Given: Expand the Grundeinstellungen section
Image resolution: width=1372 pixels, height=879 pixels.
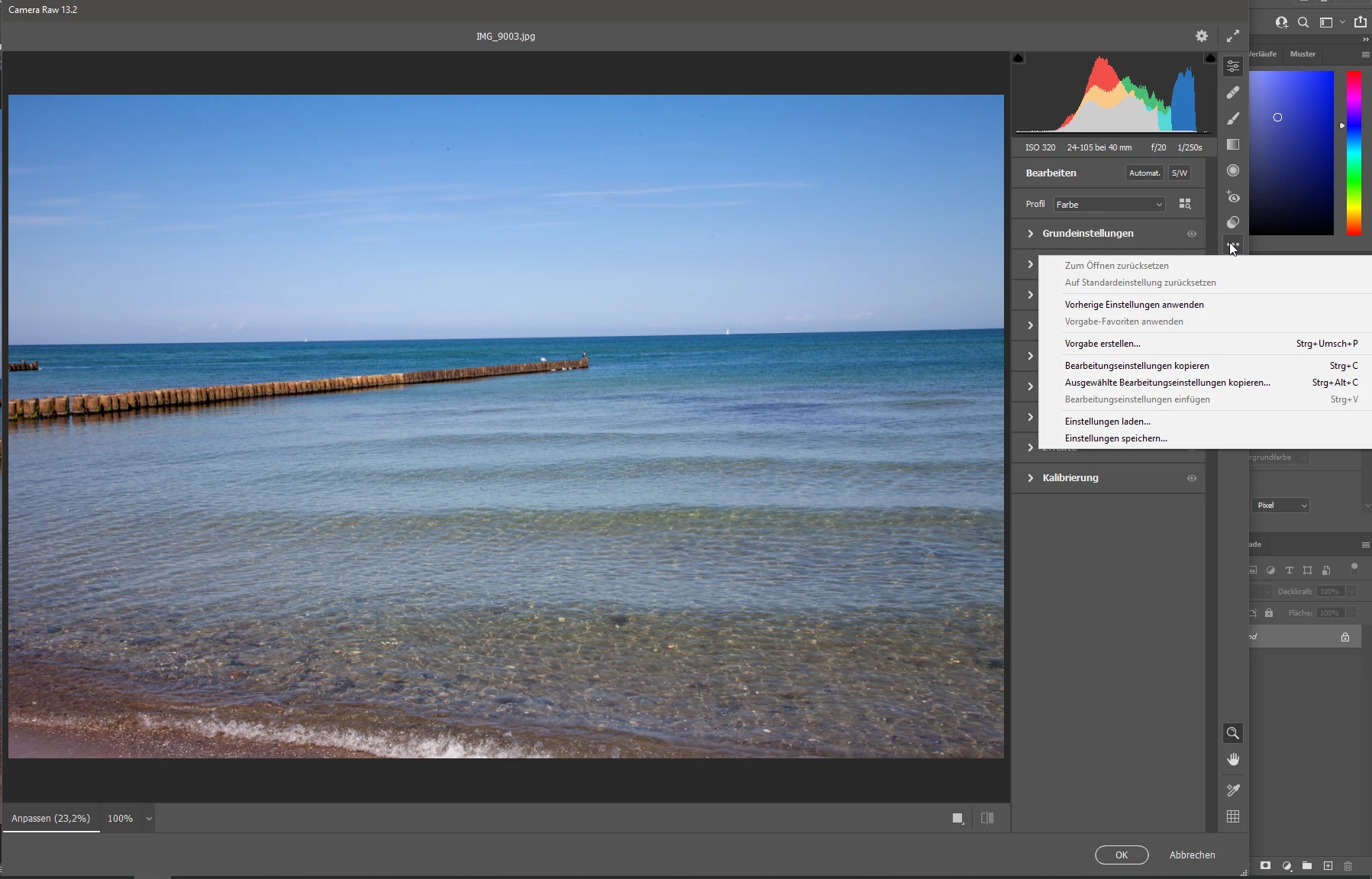Looking at the screenshot, I should pyautogui.click(x=1031, y=234).
